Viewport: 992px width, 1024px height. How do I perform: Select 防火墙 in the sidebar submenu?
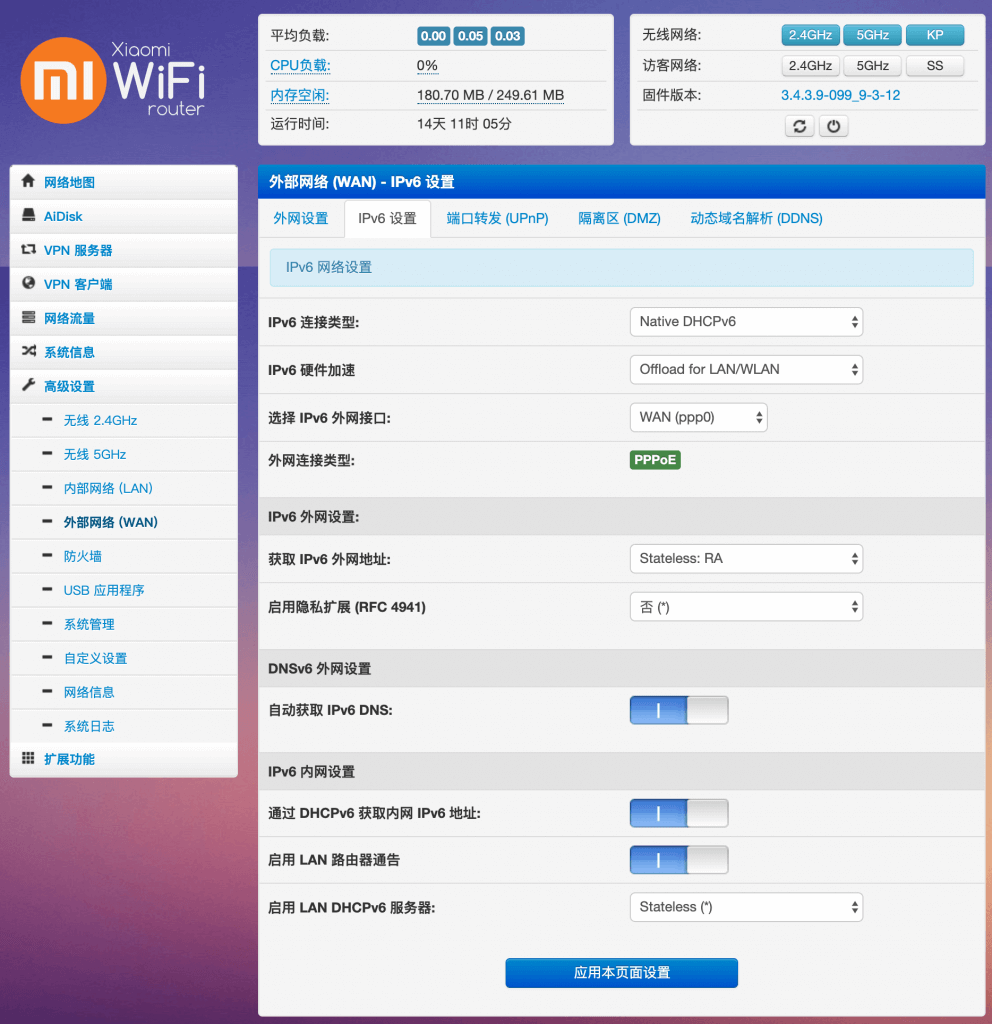tap(83, 556)
